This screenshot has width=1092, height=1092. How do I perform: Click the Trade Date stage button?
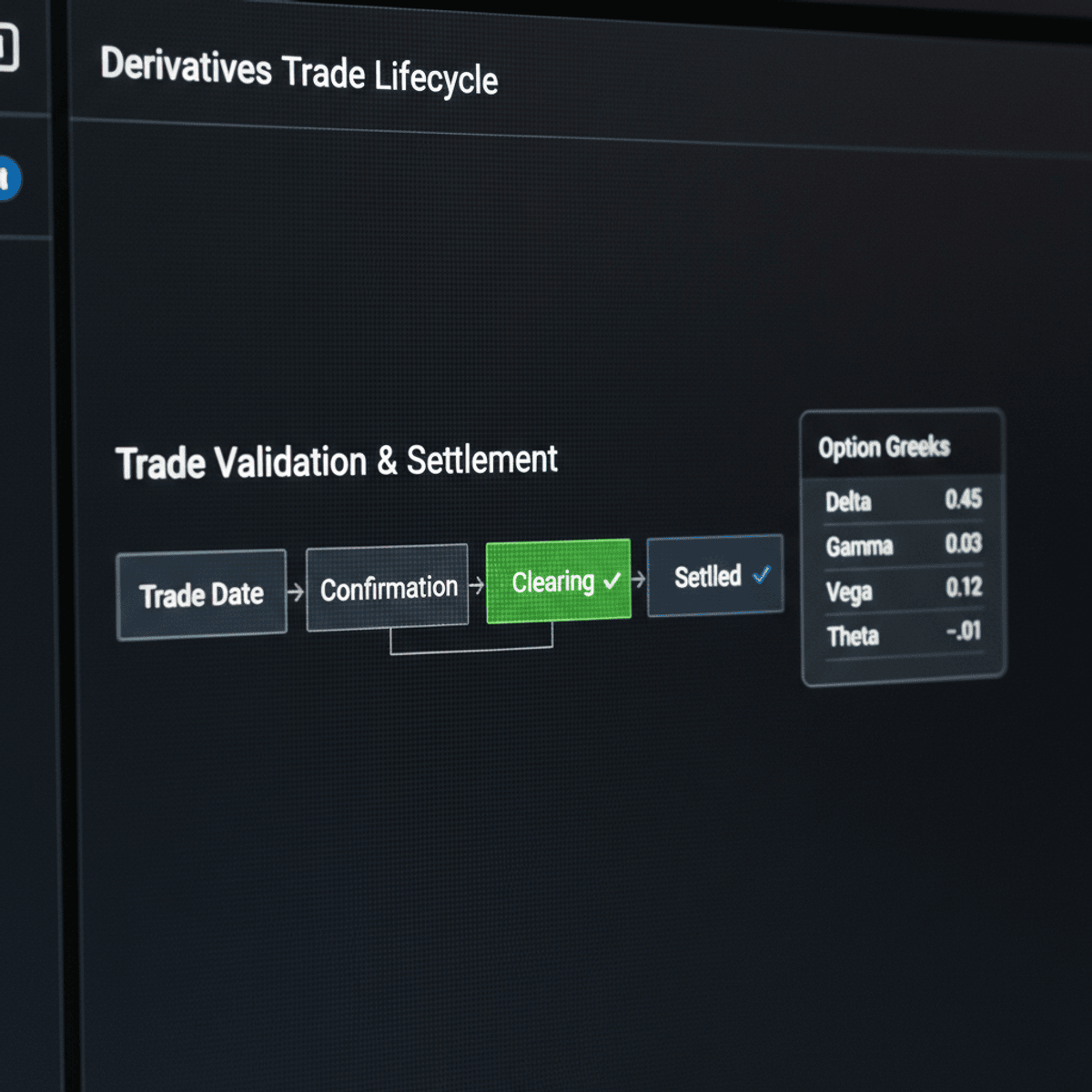(x=201, y=594)
